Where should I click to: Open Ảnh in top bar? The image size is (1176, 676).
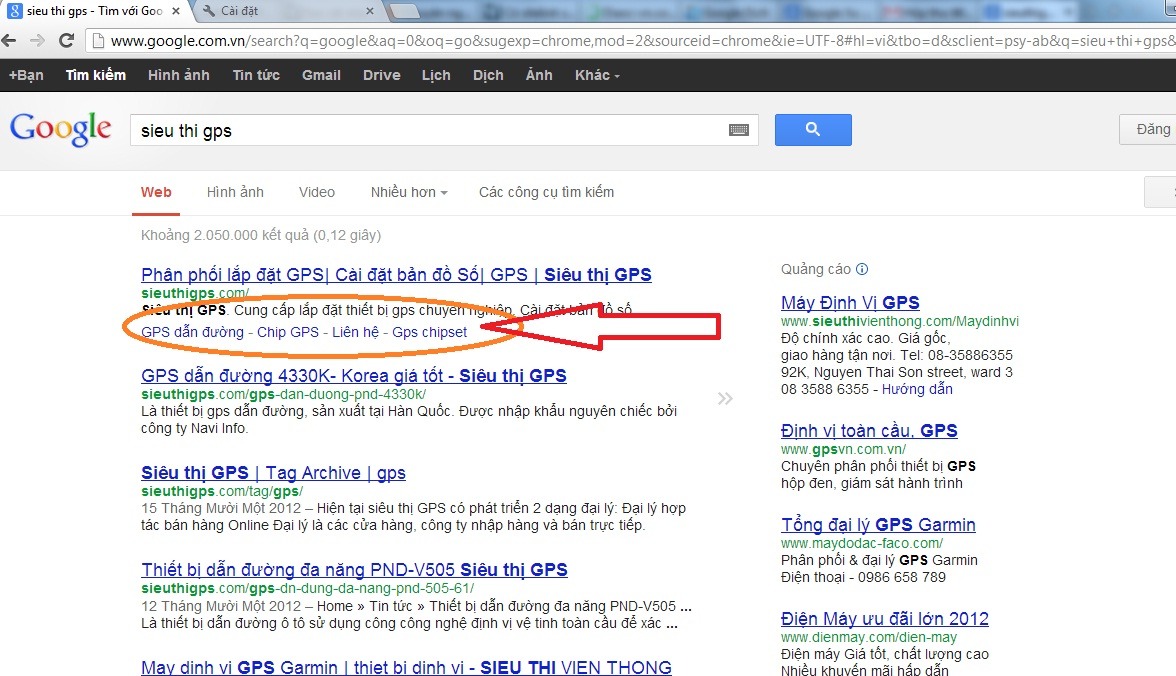tap(538, 75)
